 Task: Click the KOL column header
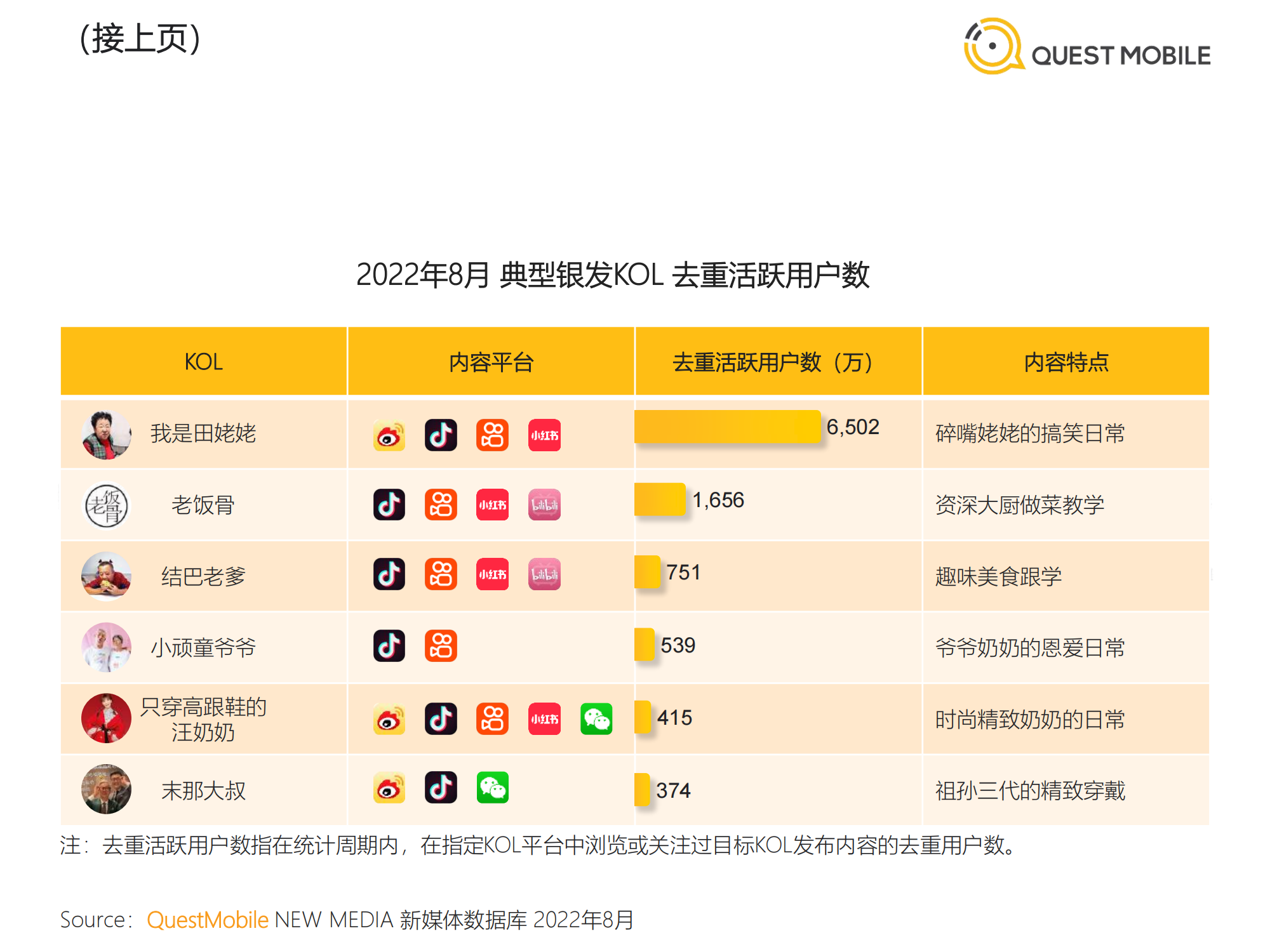tap(203, 362)
